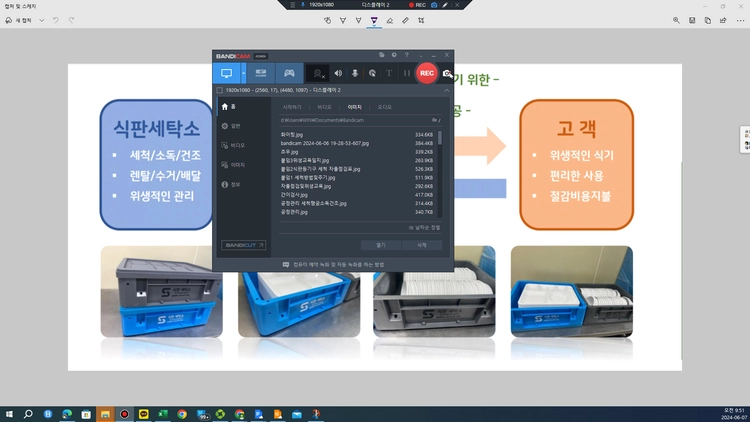
Task: Expand the screen mode dropdown arrow
Action: [x=243, y=73]
